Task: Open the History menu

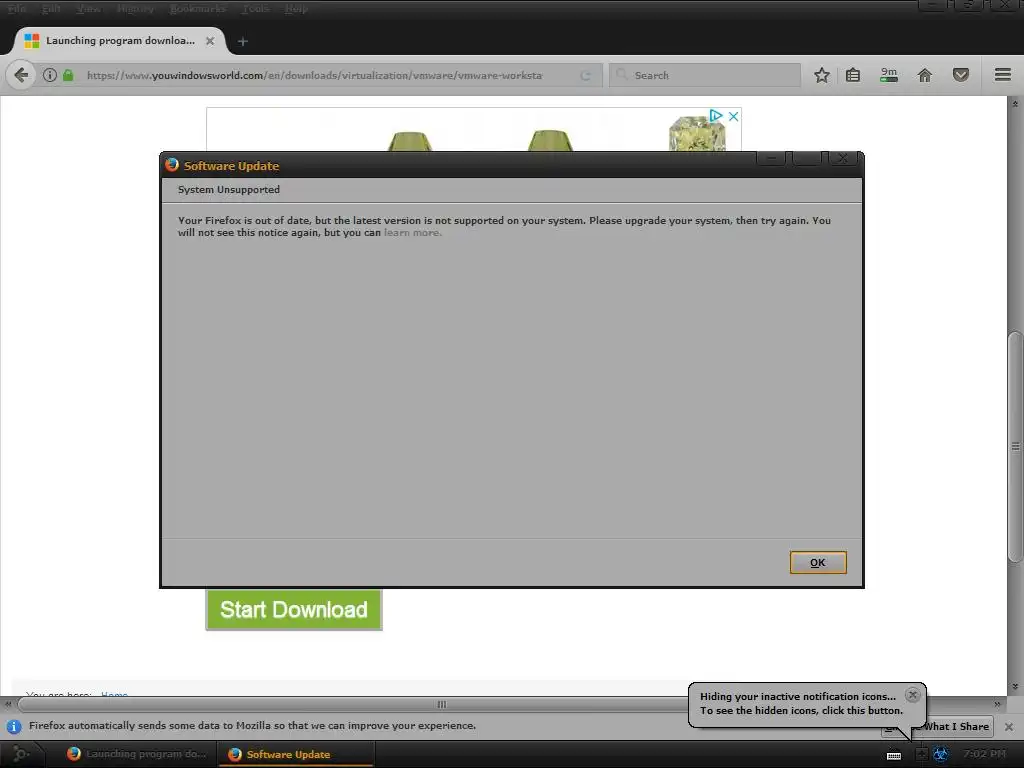Action: pos(135,8)
